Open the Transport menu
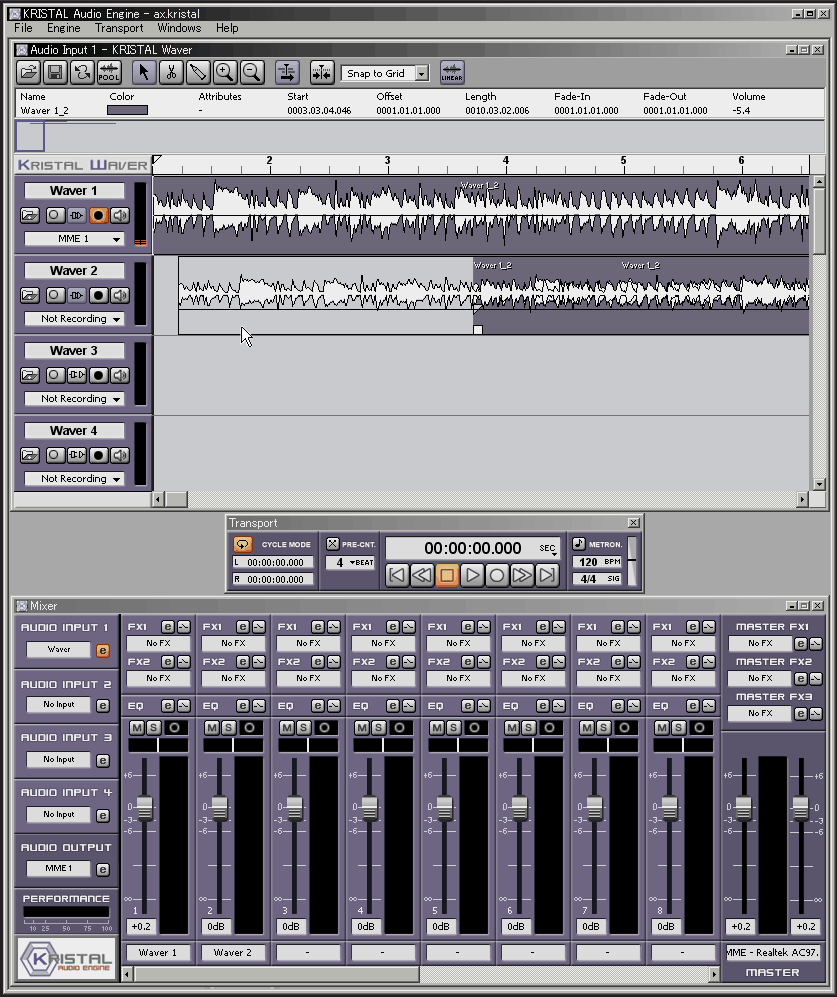 coord(119,28)
